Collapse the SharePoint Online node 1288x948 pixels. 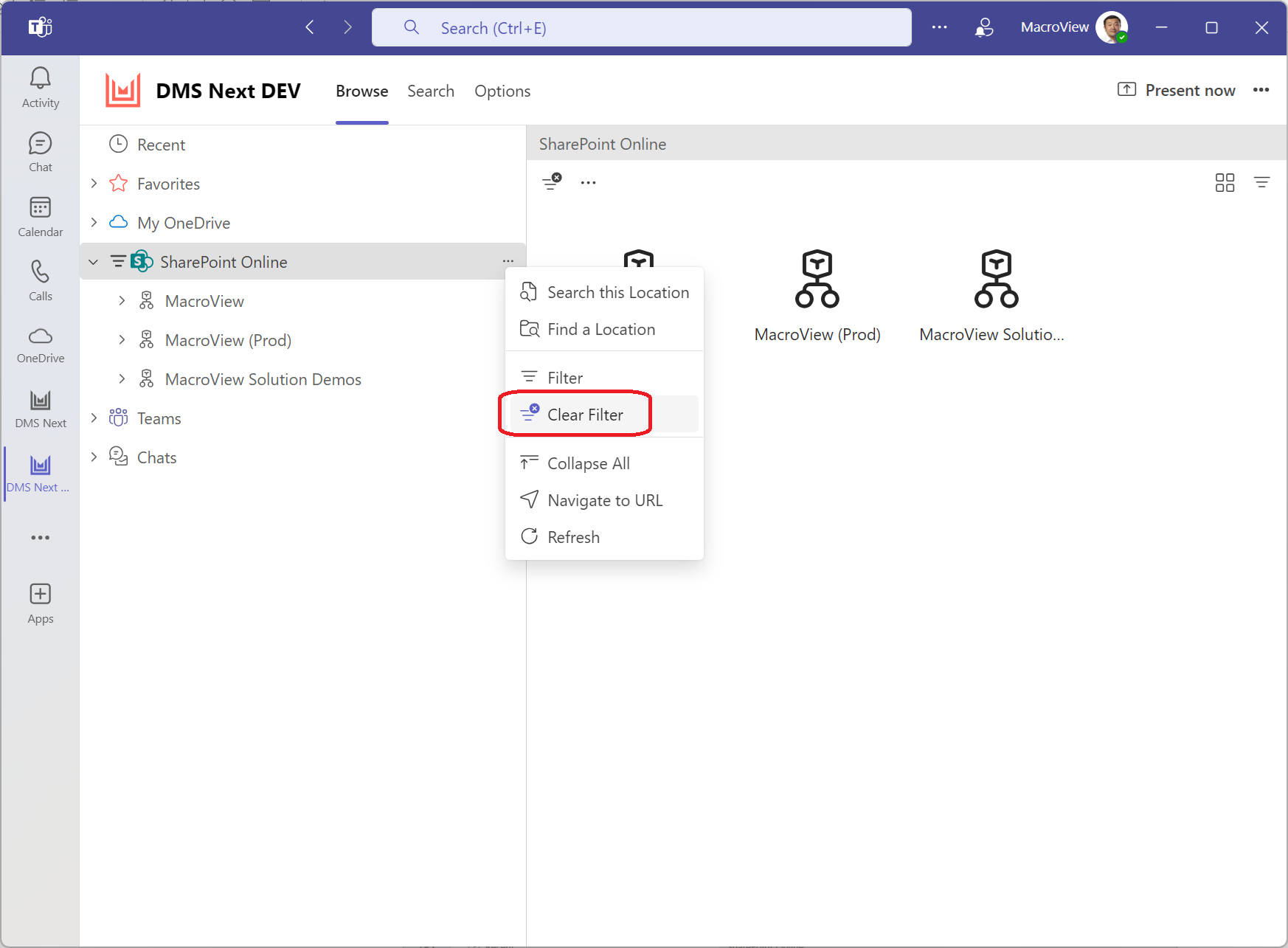click(94, 262)
